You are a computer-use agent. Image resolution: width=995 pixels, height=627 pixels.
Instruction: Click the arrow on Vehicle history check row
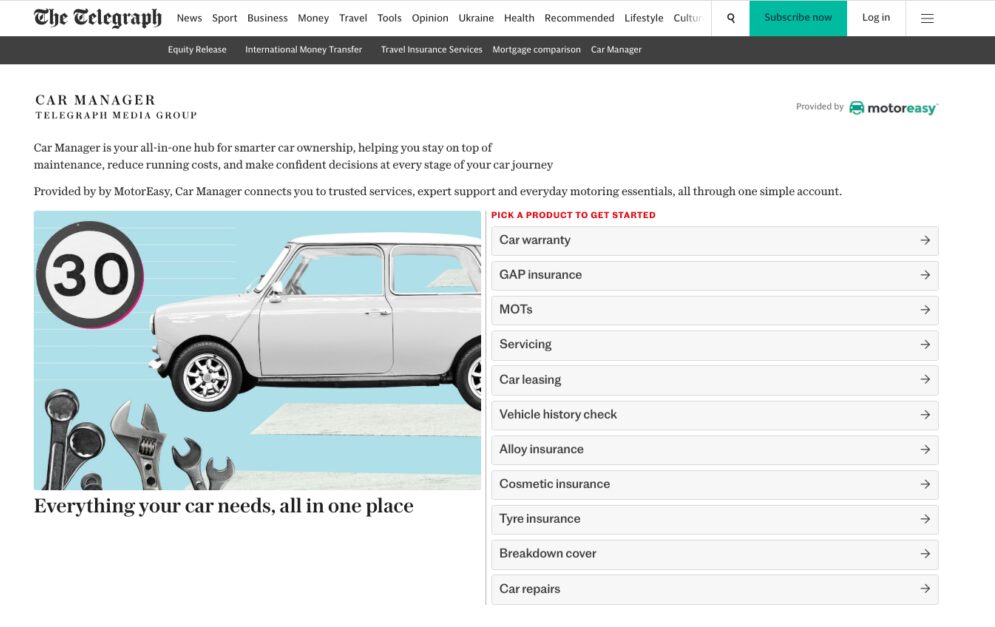coord(925,414)
